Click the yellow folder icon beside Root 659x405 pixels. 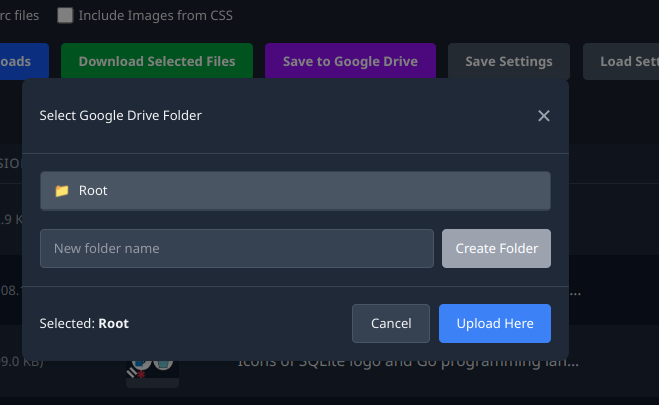coord(62,191)
